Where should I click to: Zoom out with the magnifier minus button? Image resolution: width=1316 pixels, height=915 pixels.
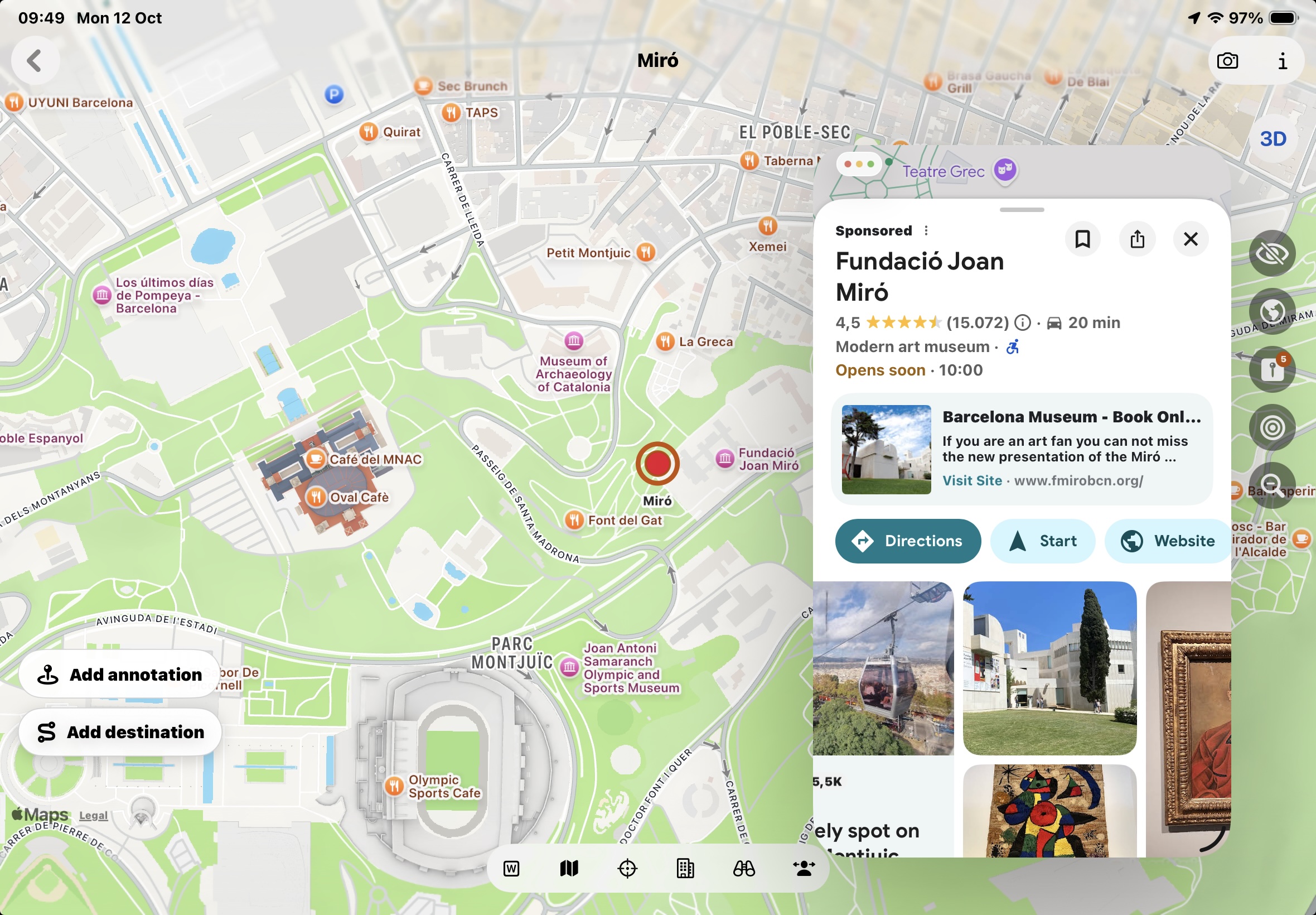[1272, 485]
